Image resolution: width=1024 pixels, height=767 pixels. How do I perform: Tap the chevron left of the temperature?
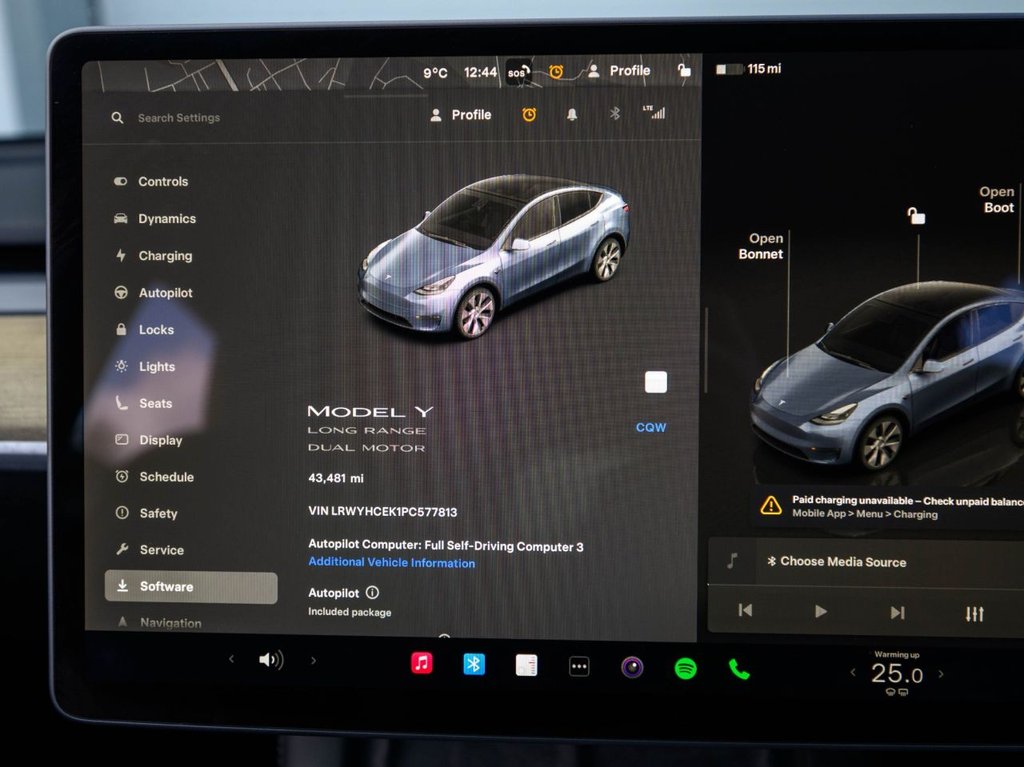pos(851,674)
